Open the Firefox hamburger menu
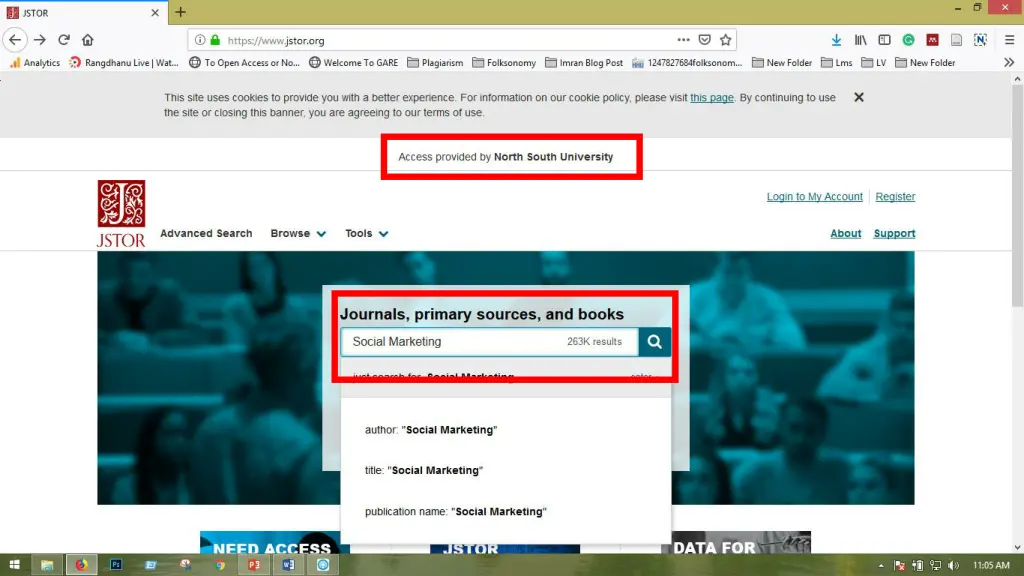Screen dimensions: 1024x576 pos(1010,40)
